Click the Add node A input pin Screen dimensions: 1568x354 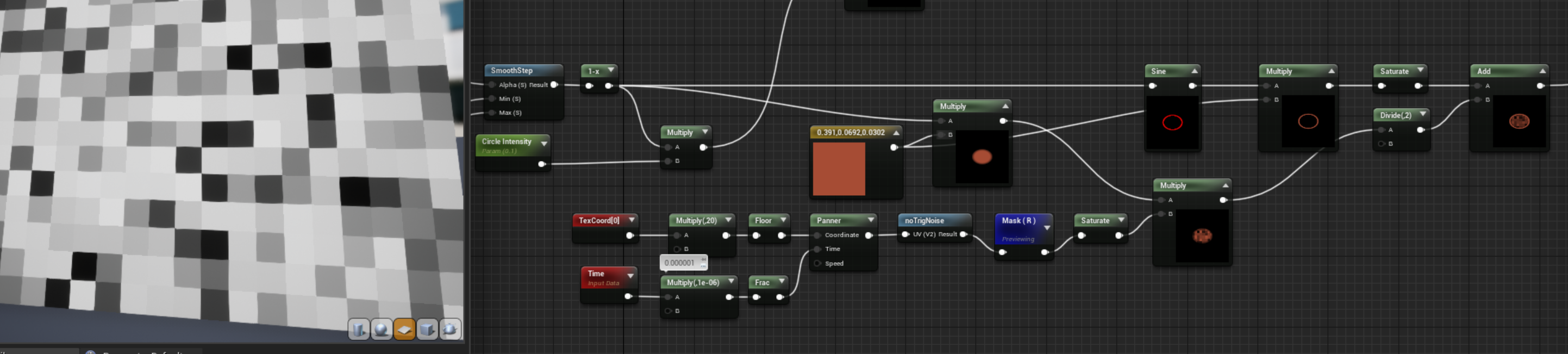[x=1478, y=86]
